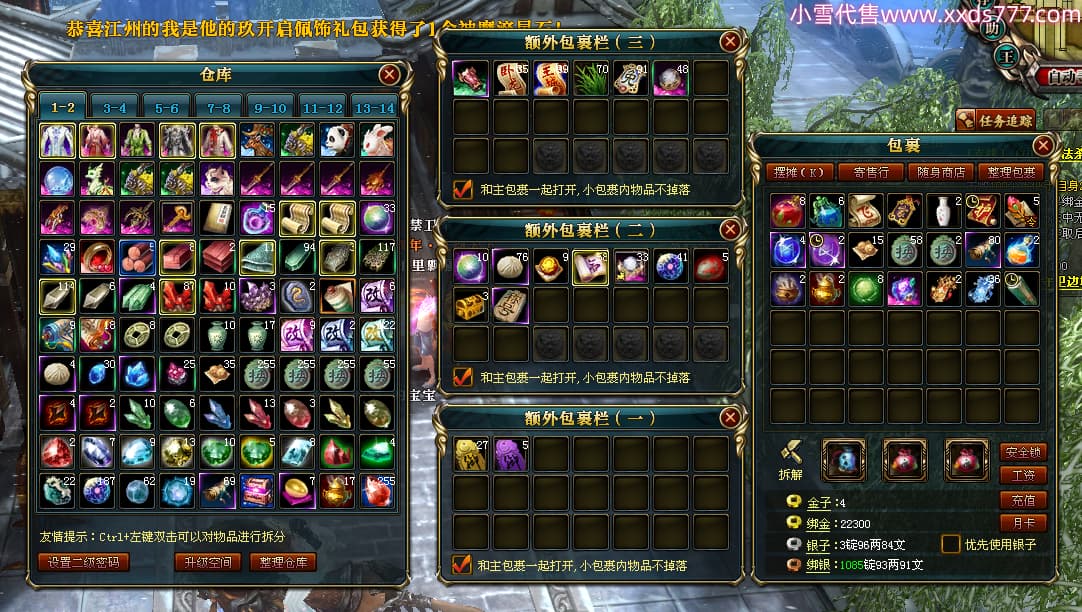Click the white porcelain vase in 包裹

[x=944, y=211]
